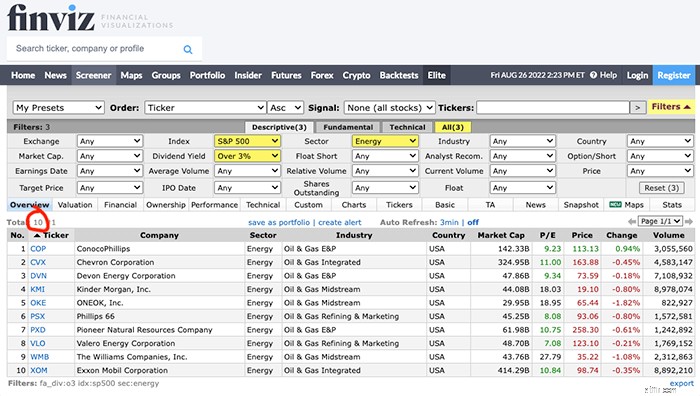Select the Snapshot view tab
Viewport: 700px width, 396px height.
581,205
